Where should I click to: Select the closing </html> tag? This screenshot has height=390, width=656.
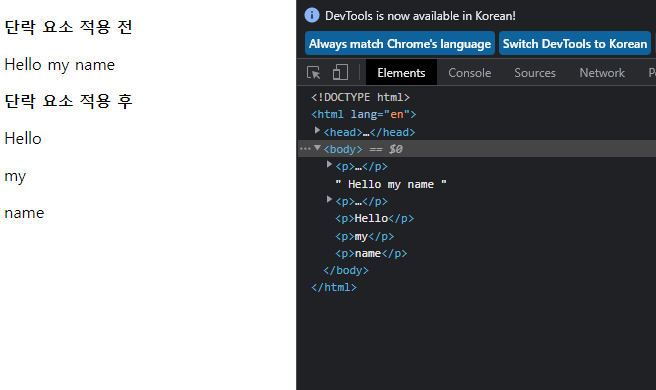[x=334, y=287]
